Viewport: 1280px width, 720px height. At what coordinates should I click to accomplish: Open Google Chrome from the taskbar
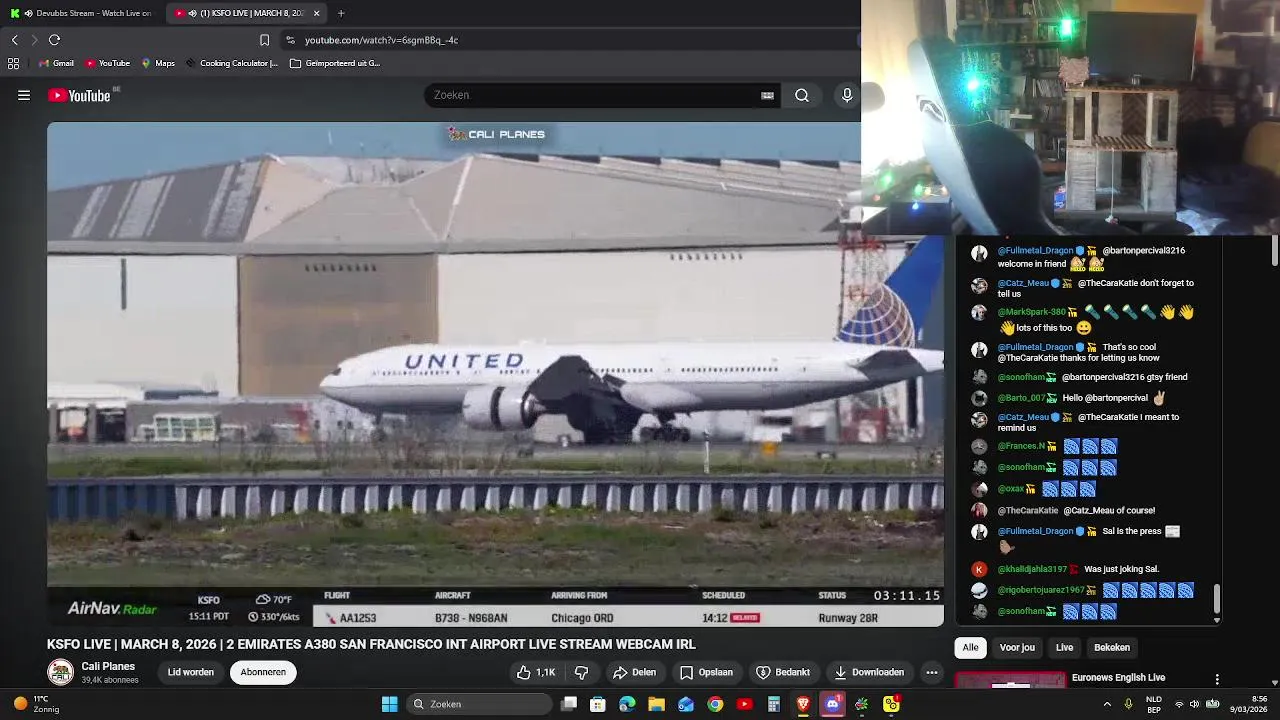715,704
